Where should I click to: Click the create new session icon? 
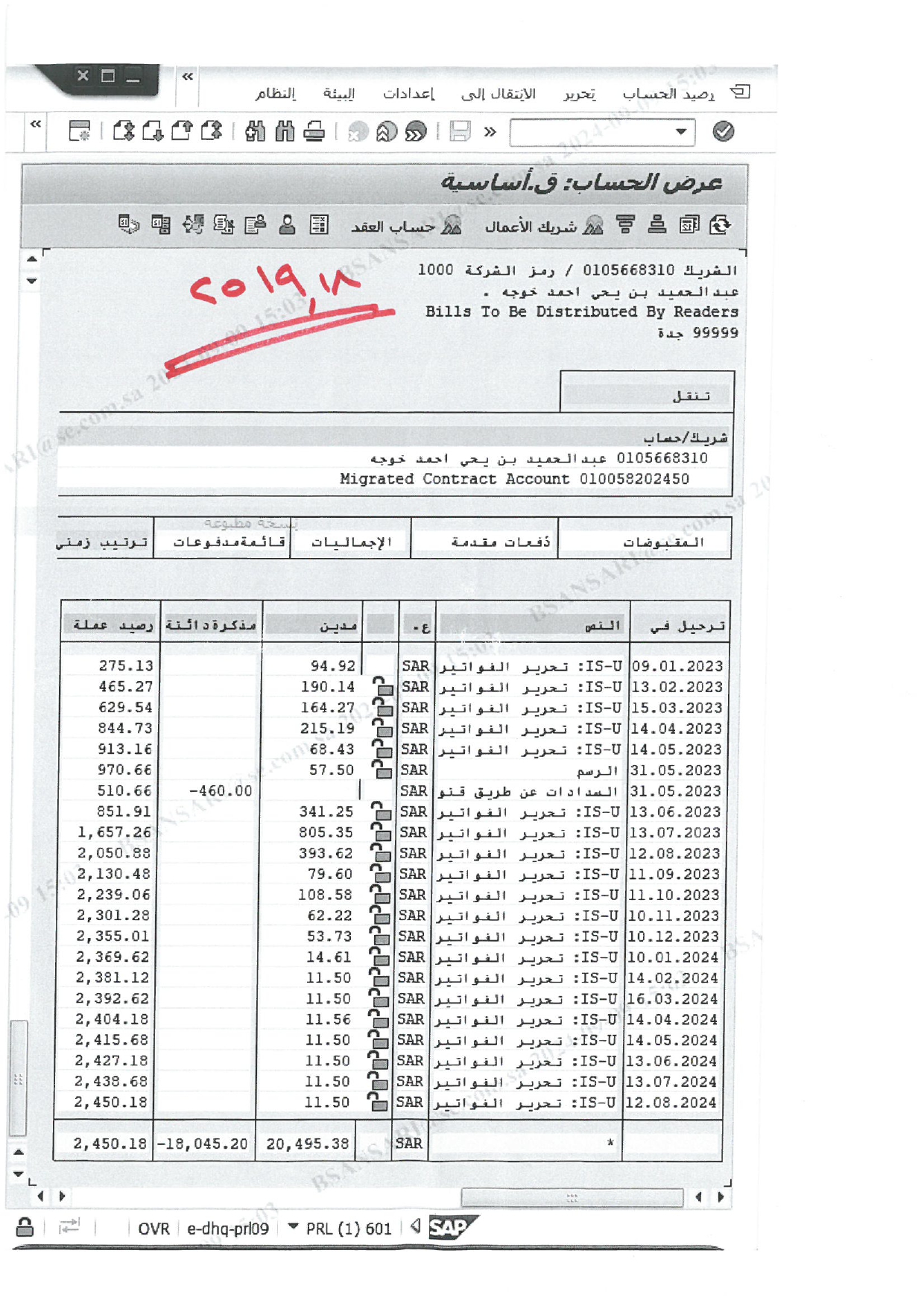[x=79, y=132]
